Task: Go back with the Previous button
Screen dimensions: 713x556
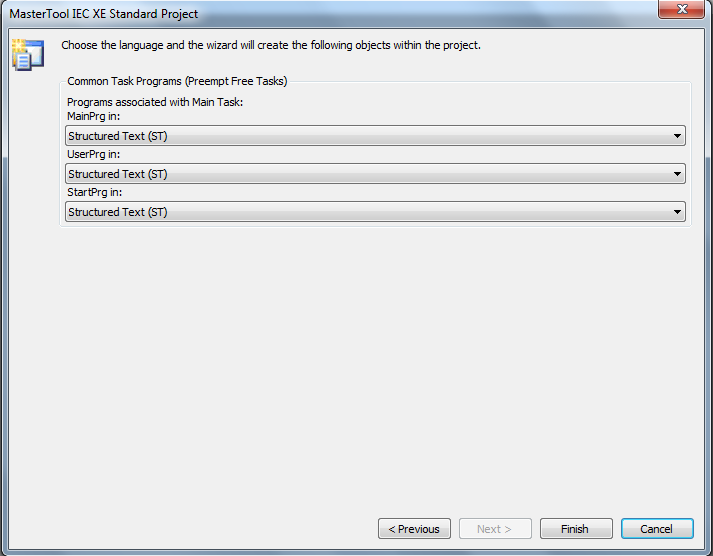Action: [414, 529]
